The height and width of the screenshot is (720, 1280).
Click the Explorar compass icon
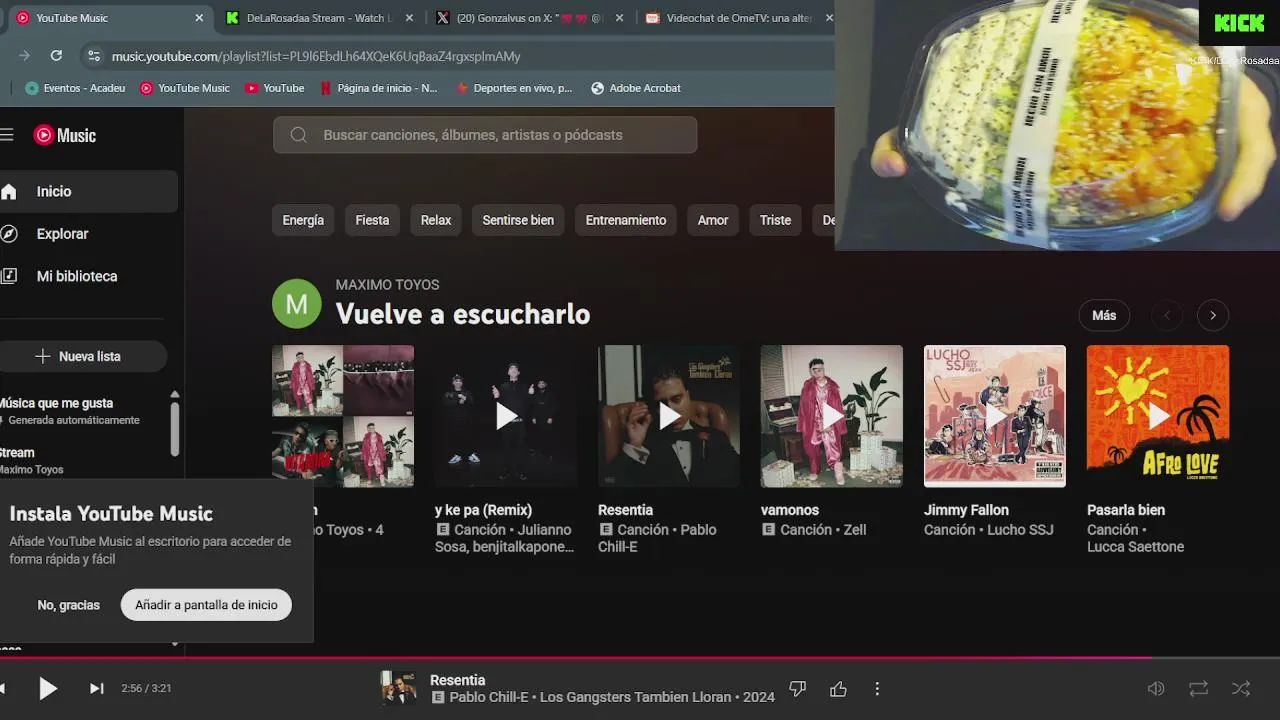pyautogui.click(x=9, y=233)
